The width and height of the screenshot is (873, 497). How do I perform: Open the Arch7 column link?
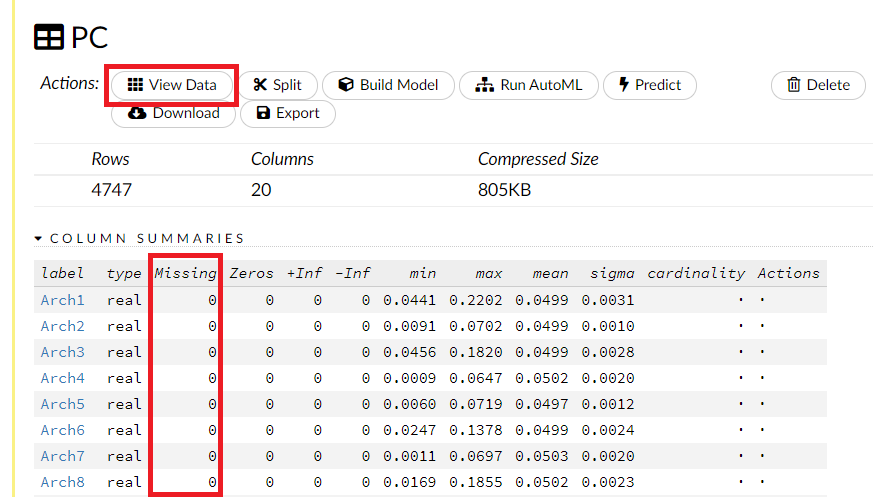click(62, 456)
